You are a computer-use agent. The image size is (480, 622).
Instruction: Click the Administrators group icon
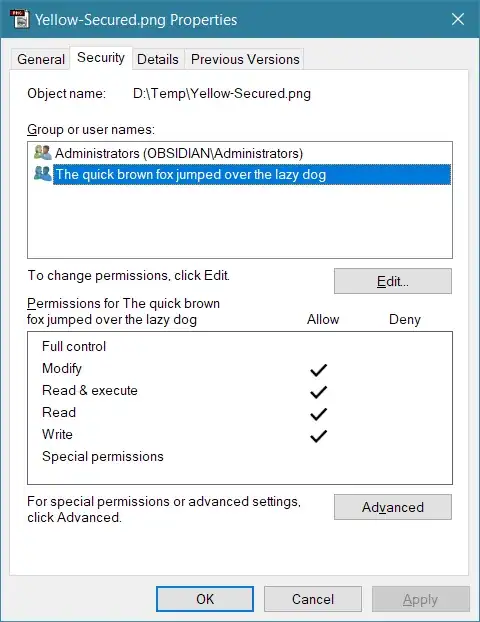click(x=42, y=153)
